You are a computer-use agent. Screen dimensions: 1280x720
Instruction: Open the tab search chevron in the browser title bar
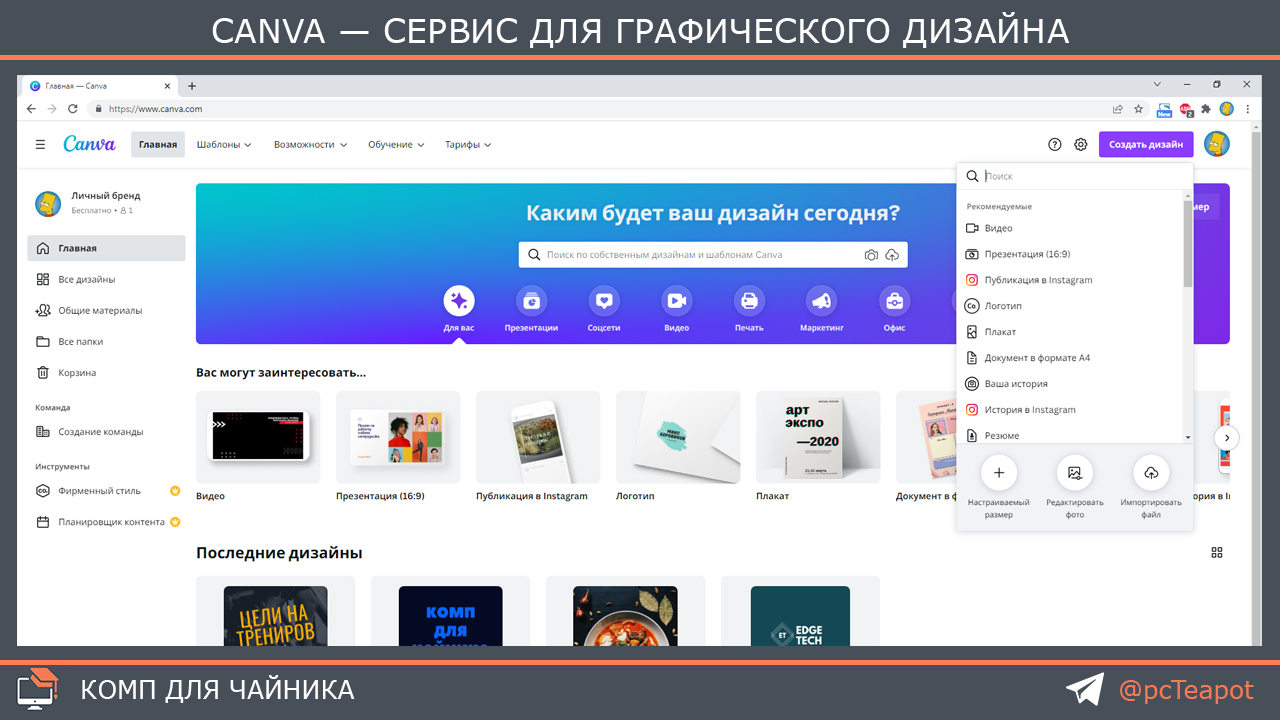click(1156, 86)
